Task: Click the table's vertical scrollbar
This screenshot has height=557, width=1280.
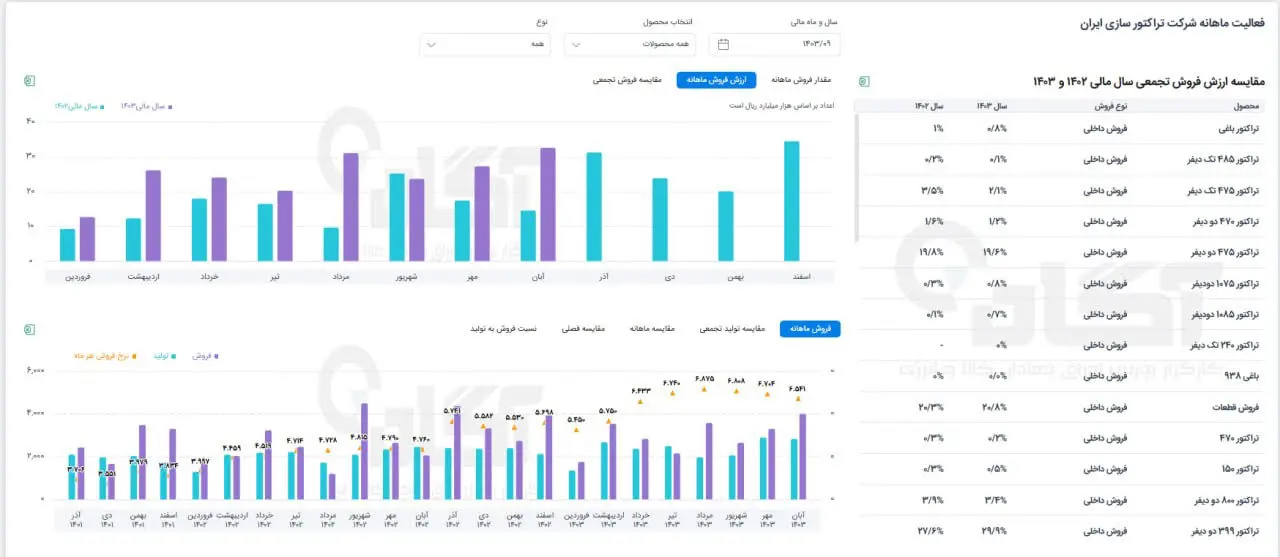Action: pos(857,178)
